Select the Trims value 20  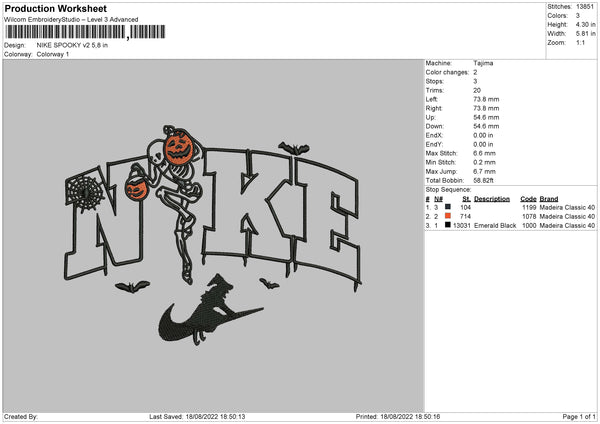click(477, 90)
